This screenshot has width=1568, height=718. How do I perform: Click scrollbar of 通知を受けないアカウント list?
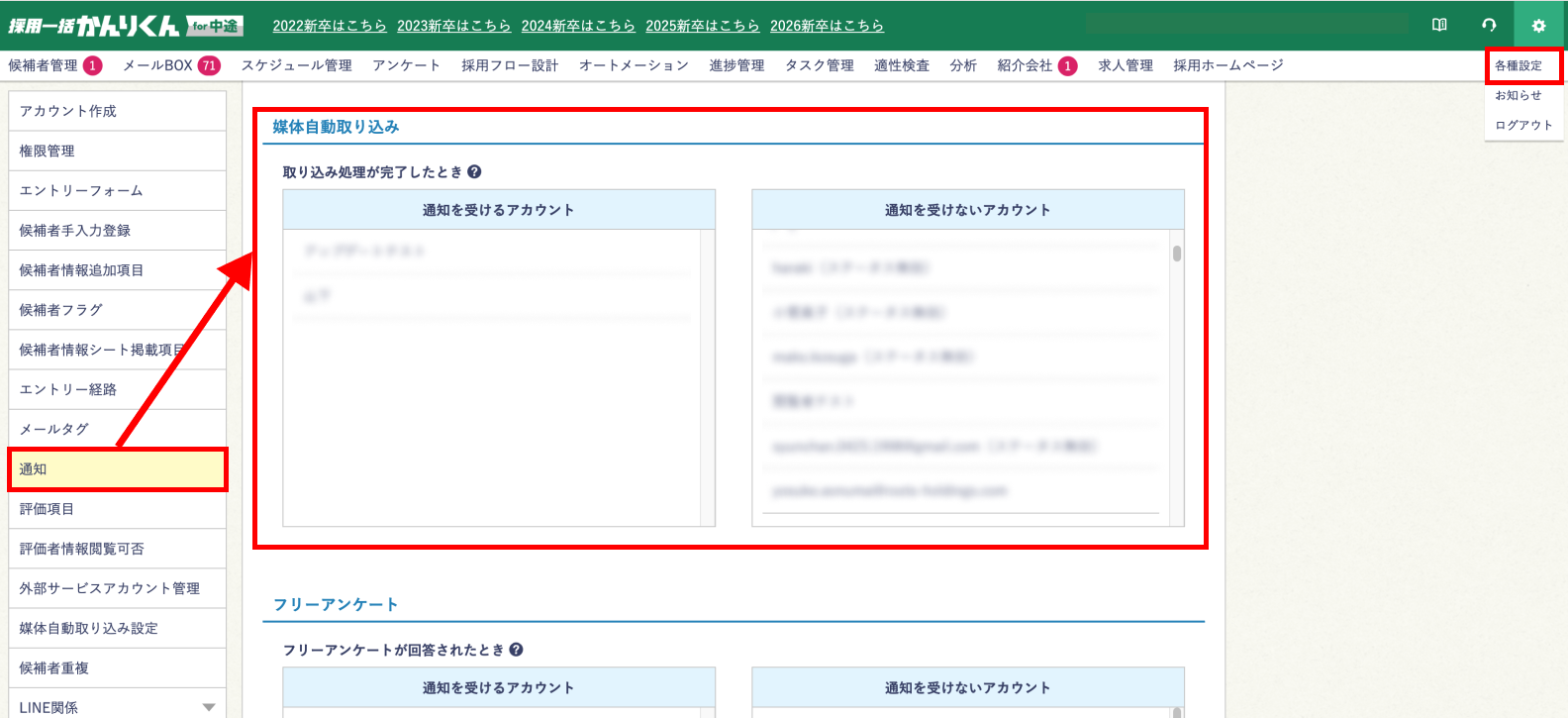pos(1176,254)
